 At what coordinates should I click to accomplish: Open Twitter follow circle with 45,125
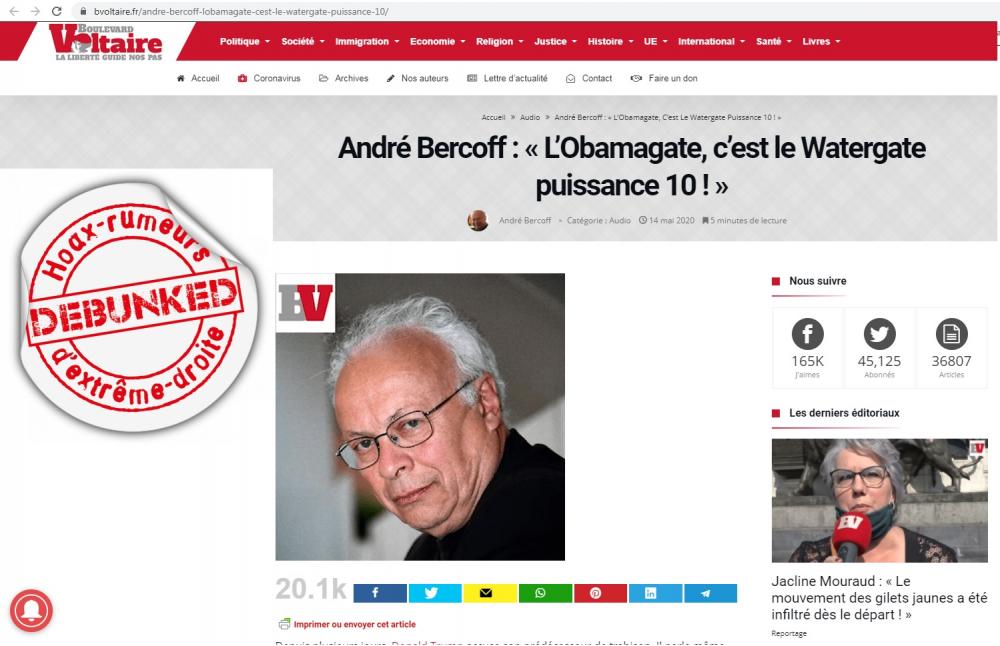(879, 334)
